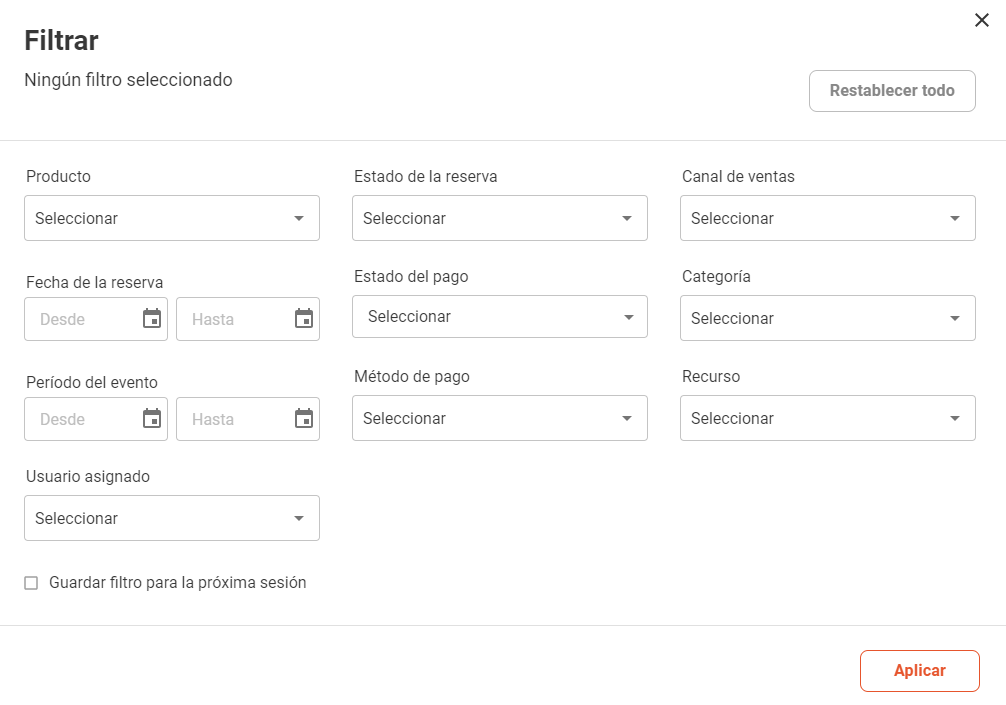This screenshot has width=1006, height=705.
Task: Open calendar for Período del evento Desde
Action: pyautogui.click(x=152, y=419)
